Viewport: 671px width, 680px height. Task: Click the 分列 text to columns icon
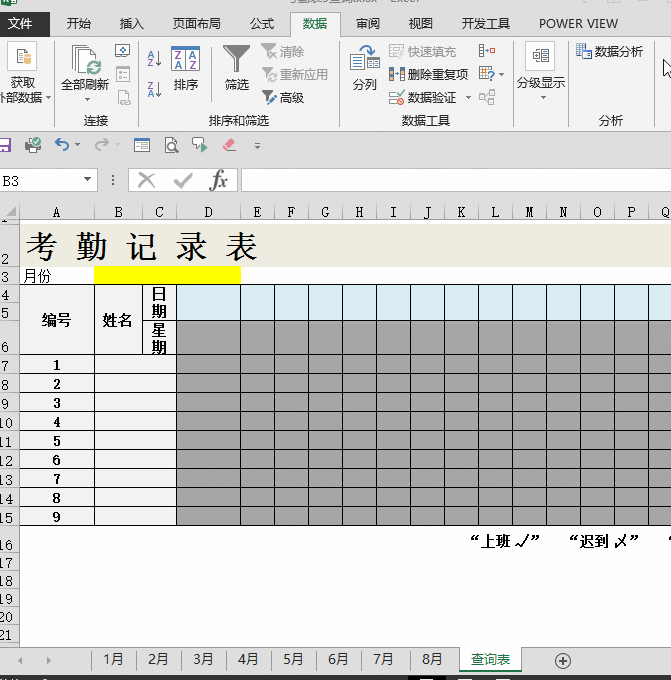coord(364,68)
